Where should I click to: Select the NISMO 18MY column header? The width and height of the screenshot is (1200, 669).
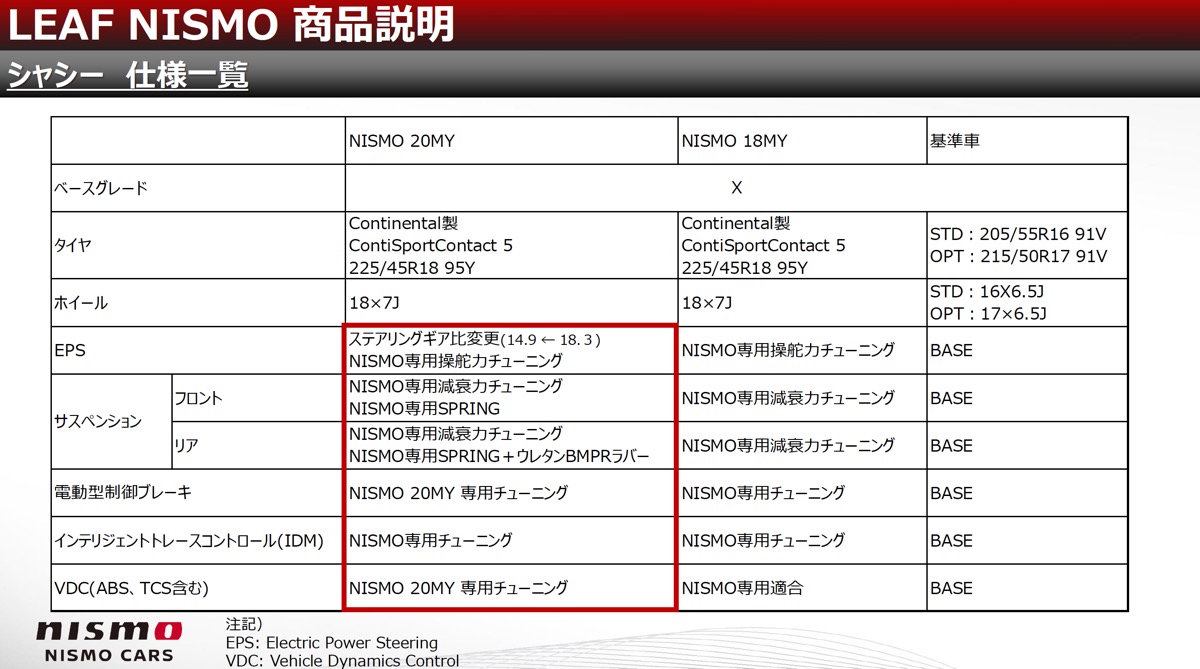coord(734,141)
